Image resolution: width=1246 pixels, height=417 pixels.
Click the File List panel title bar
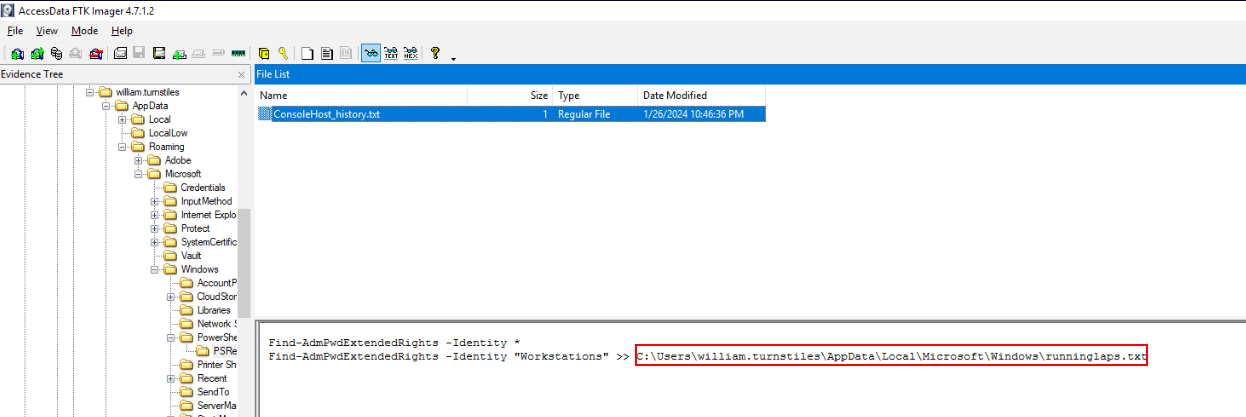pos(750,74)
